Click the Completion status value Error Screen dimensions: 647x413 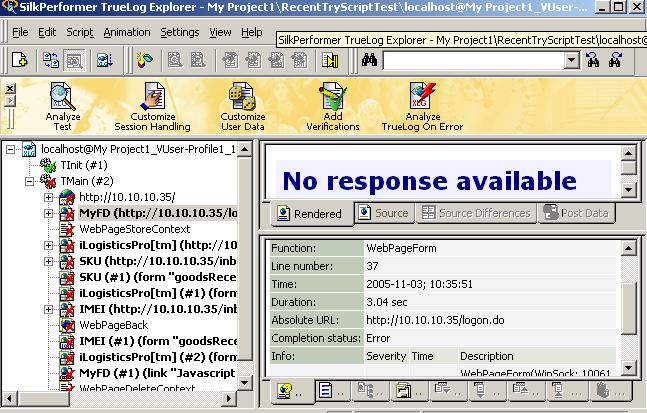378,338
